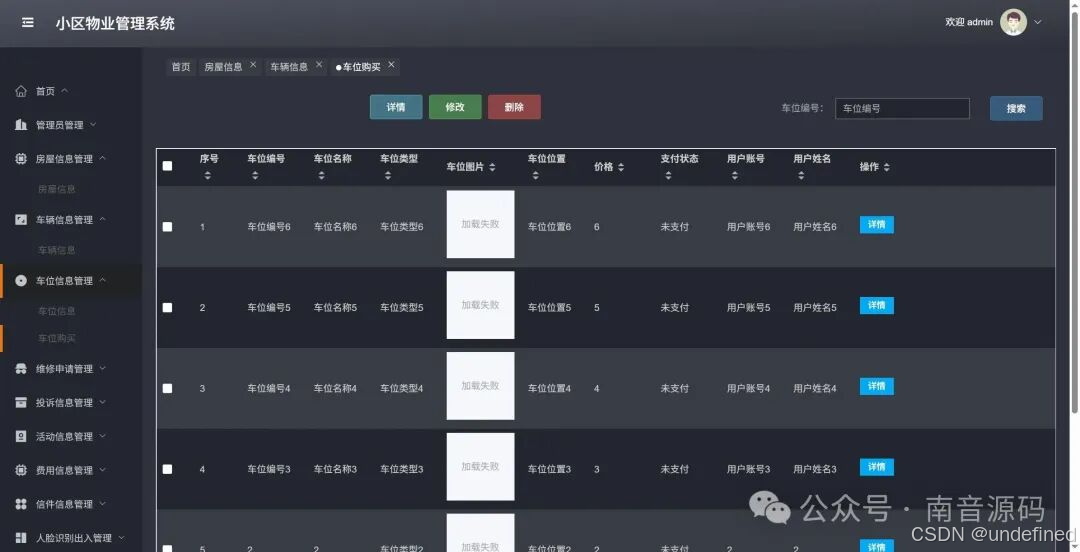The width and height of the screenshot is (1080, 552).
Task: Check the select-all header checkbox
Action: [167, 166]
